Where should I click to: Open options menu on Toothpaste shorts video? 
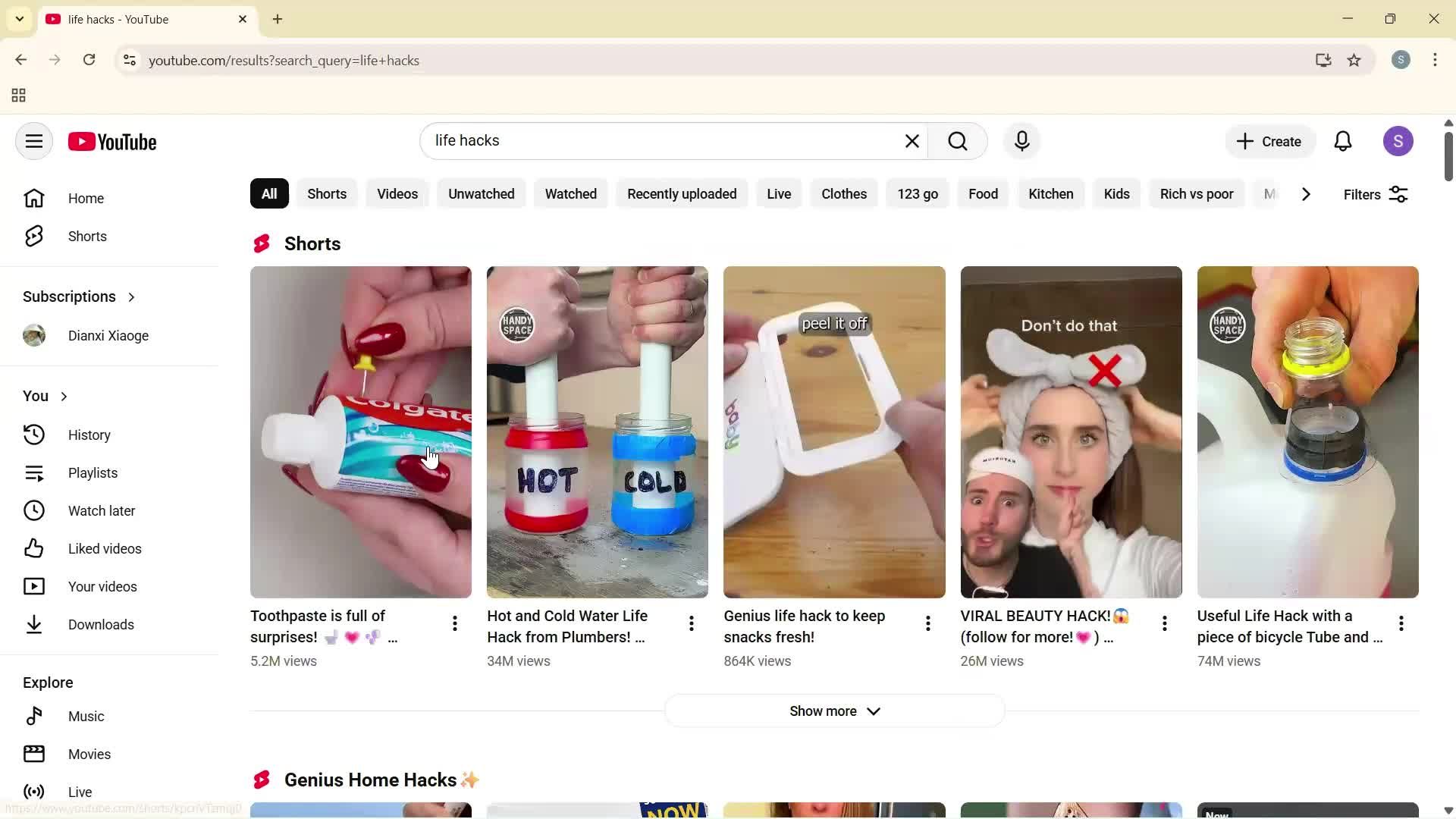coord(454,623)
